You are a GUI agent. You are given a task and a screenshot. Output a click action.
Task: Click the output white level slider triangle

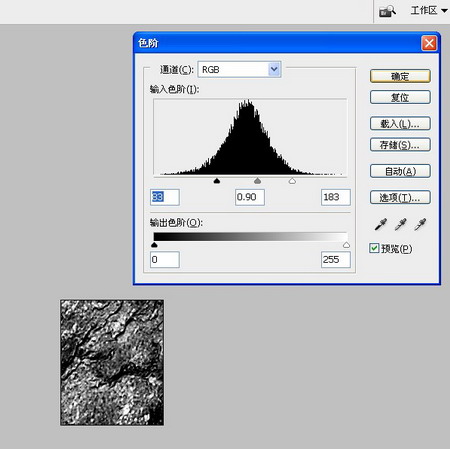click(x=346, y=245)
